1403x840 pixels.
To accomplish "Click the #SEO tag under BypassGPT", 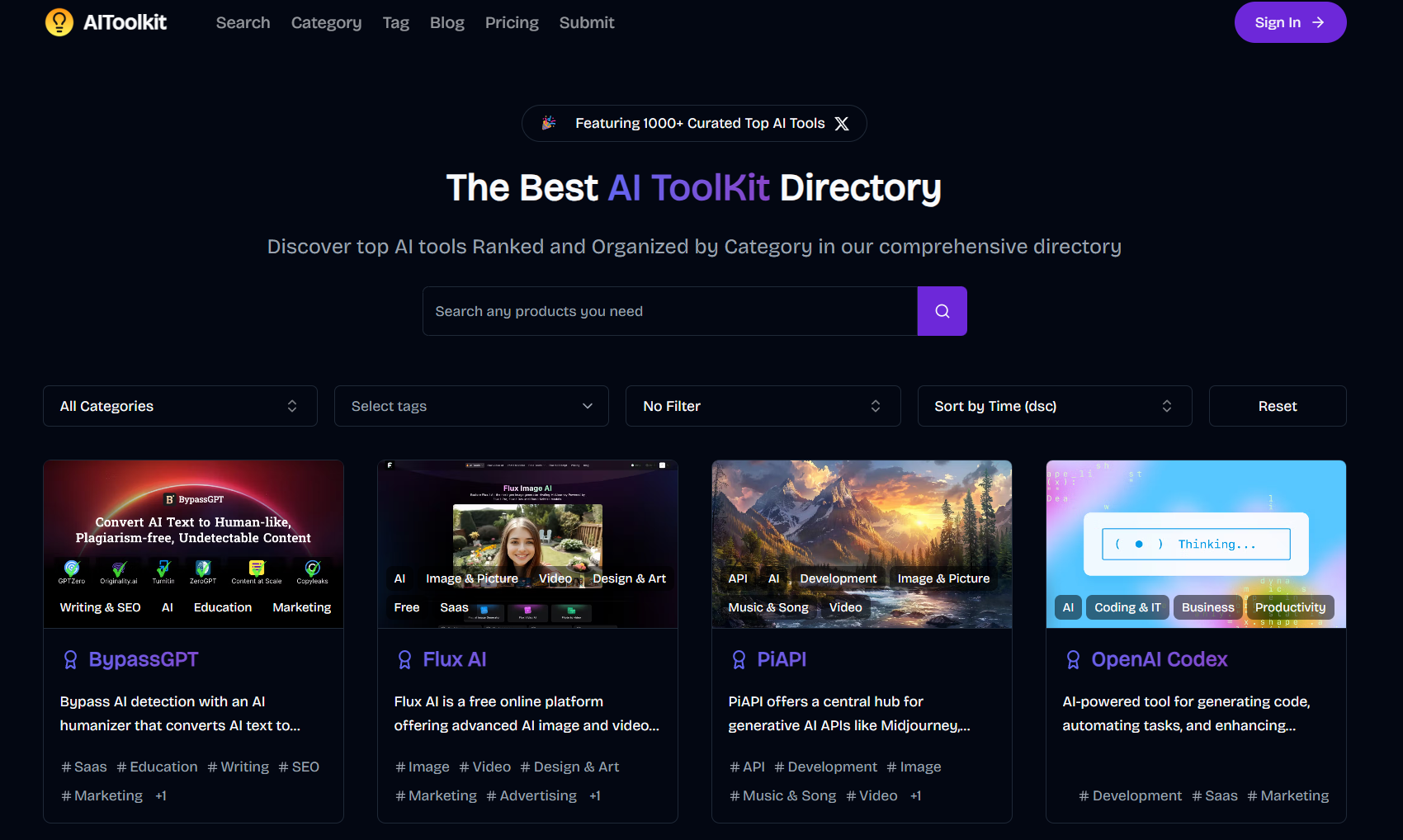I will point(299,767).
